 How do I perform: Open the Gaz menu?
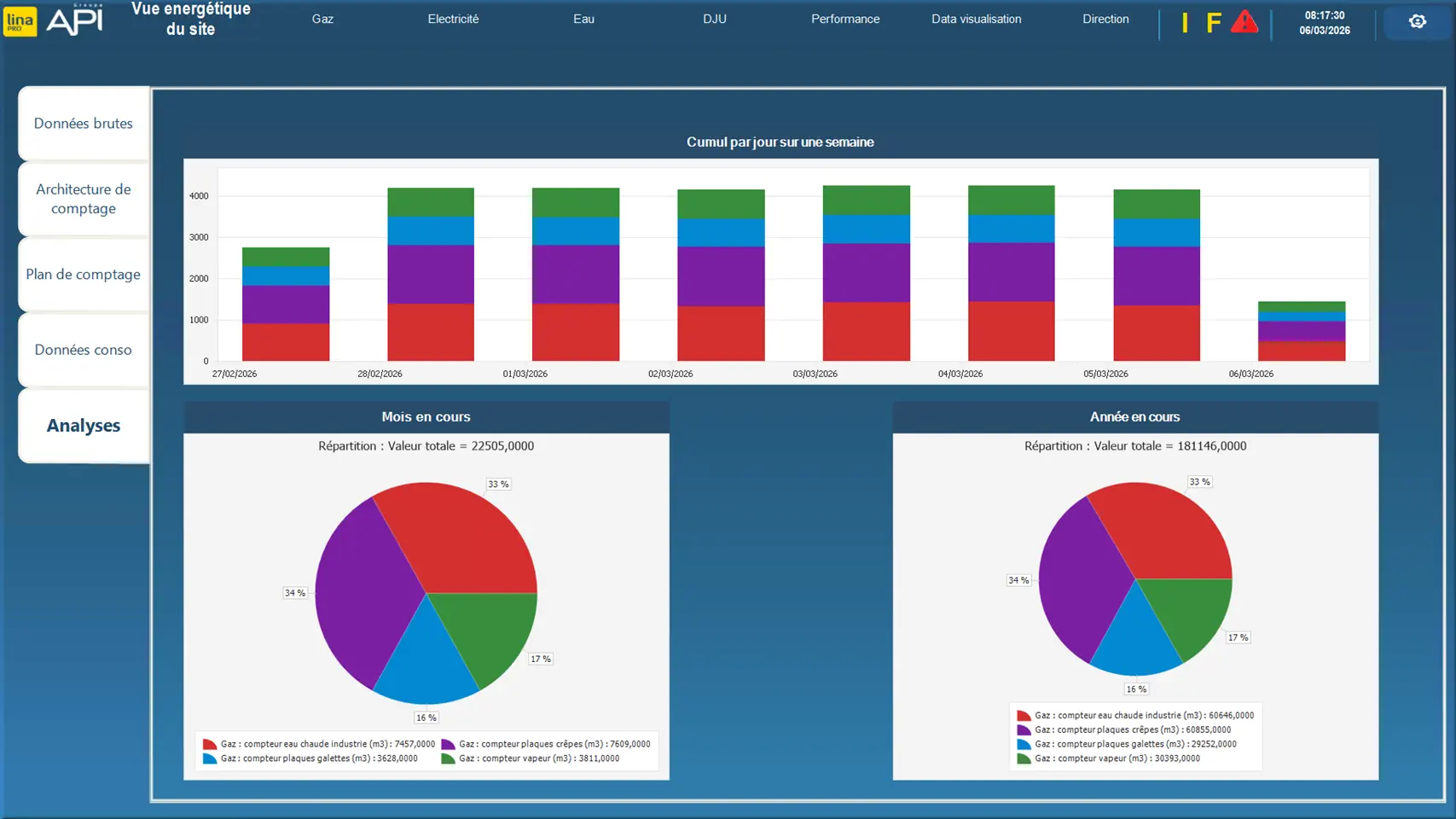coord(322,19)
